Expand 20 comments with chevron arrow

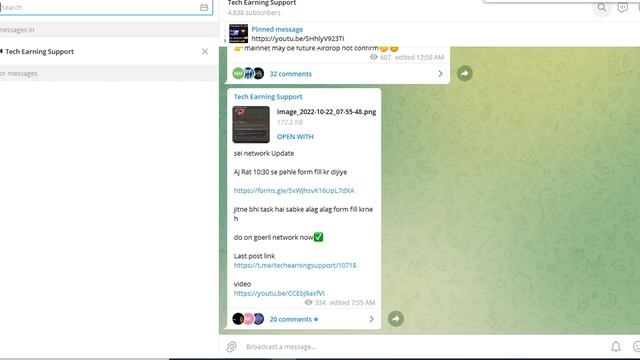point(371,319)
